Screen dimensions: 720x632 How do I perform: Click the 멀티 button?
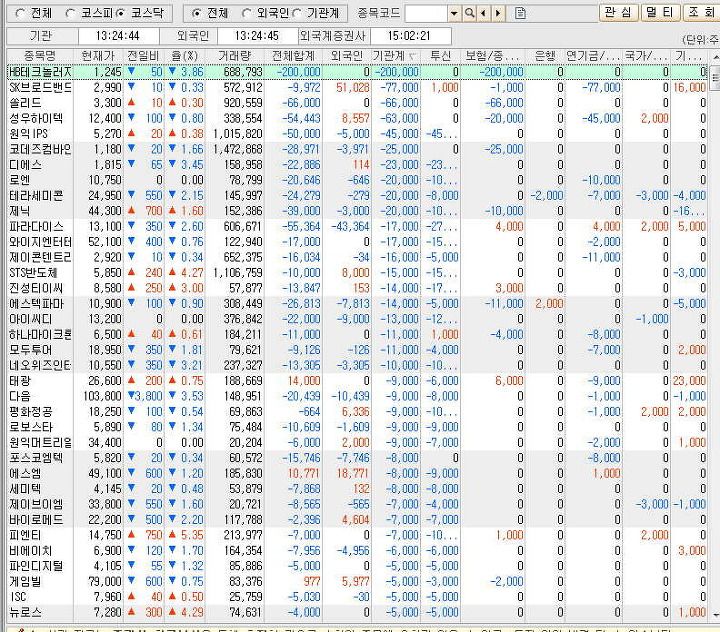[x=660, y=12]
